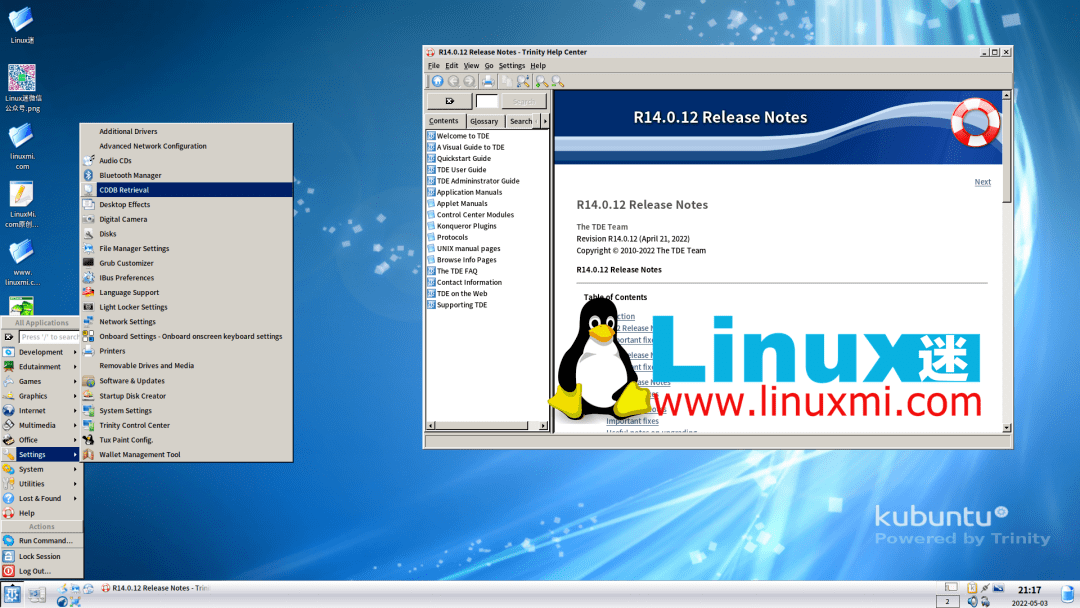Open the volume control speaker icon

point(972,602)
